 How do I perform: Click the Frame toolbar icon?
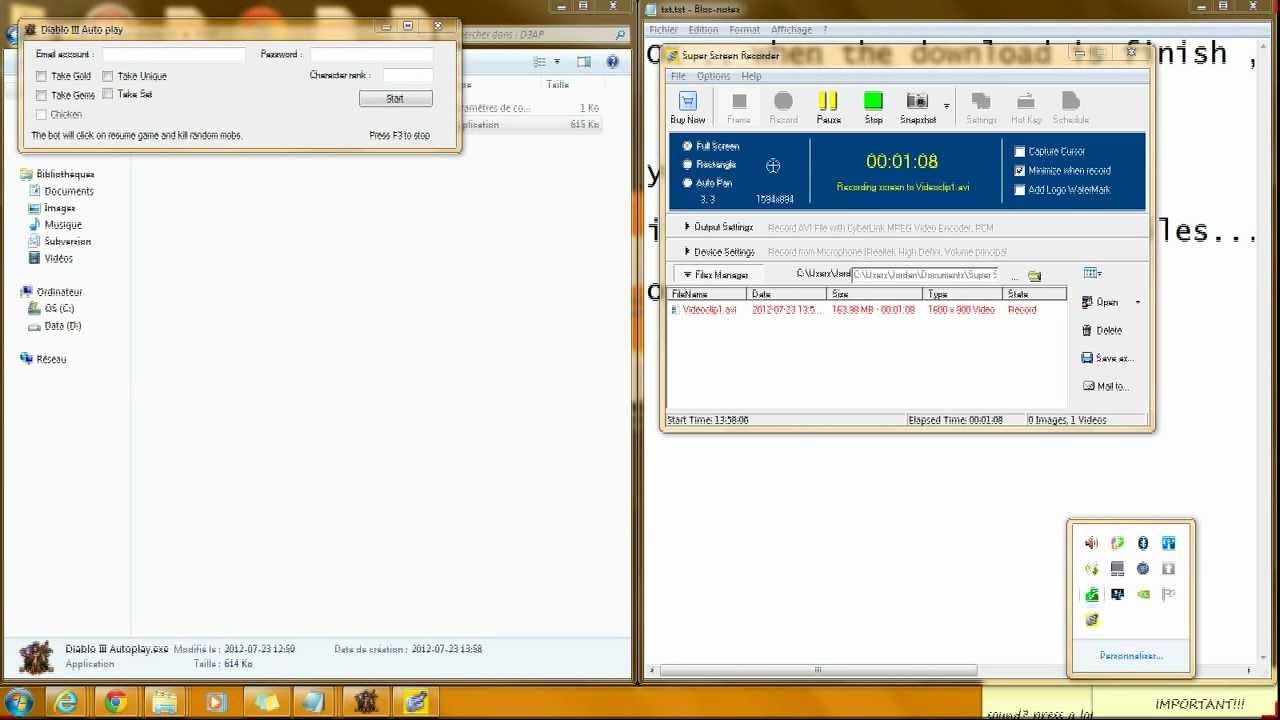pos(739,101)
